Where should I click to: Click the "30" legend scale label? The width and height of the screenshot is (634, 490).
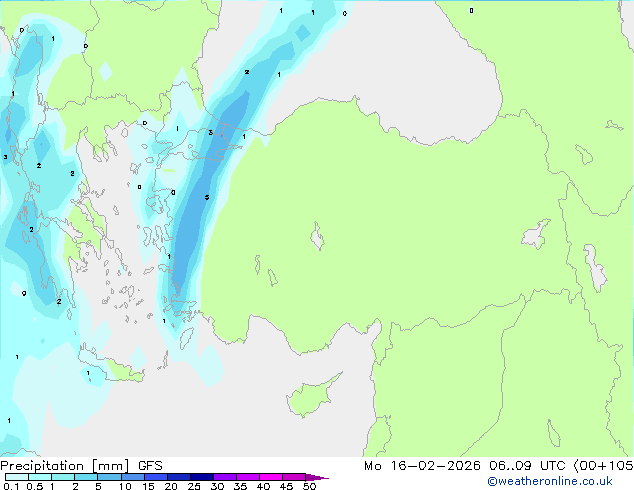[x=217, y=486]
